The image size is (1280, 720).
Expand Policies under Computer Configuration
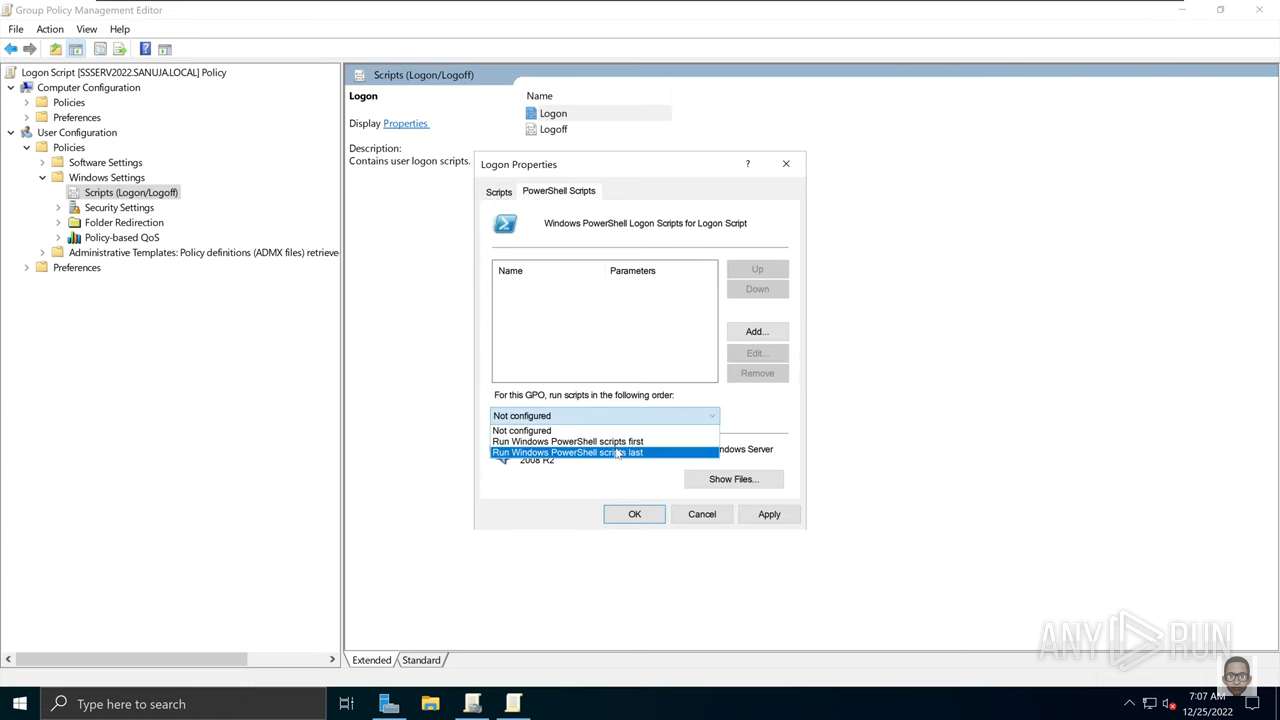point(27,102)
